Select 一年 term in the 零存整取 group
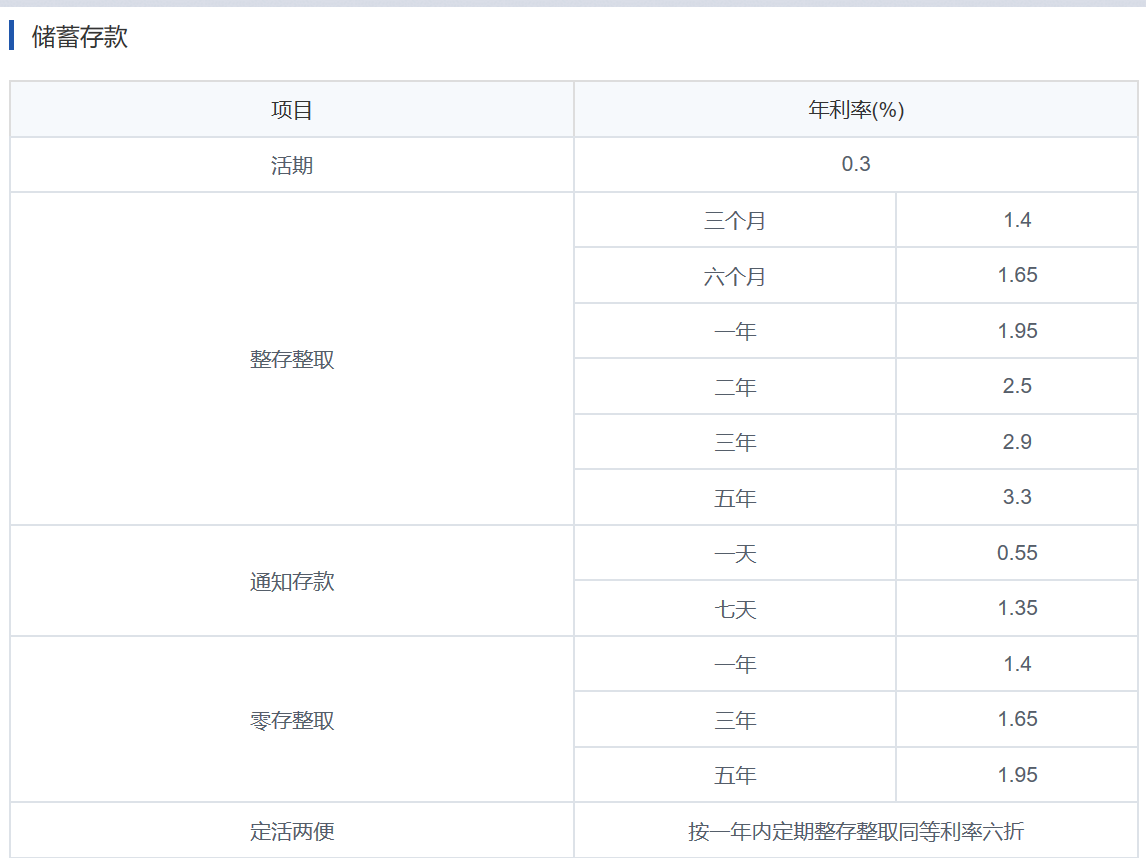1146x858 pixels. click(x=735, y=664)
